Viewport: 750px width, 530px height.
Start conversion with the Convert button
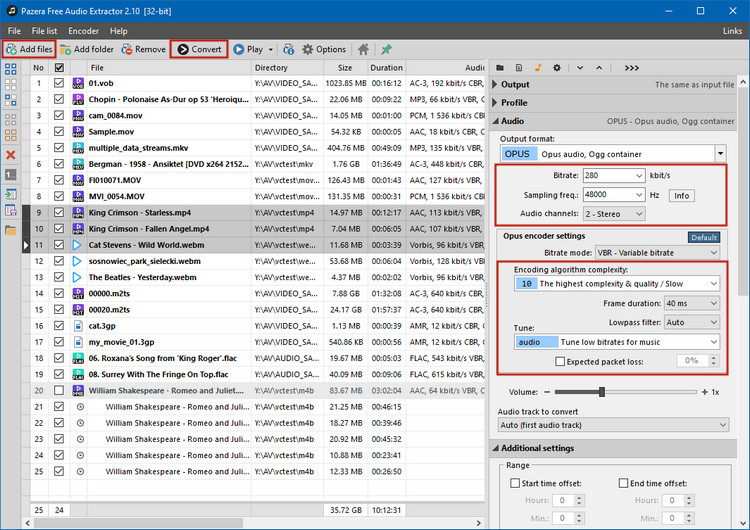click(199, 49)
